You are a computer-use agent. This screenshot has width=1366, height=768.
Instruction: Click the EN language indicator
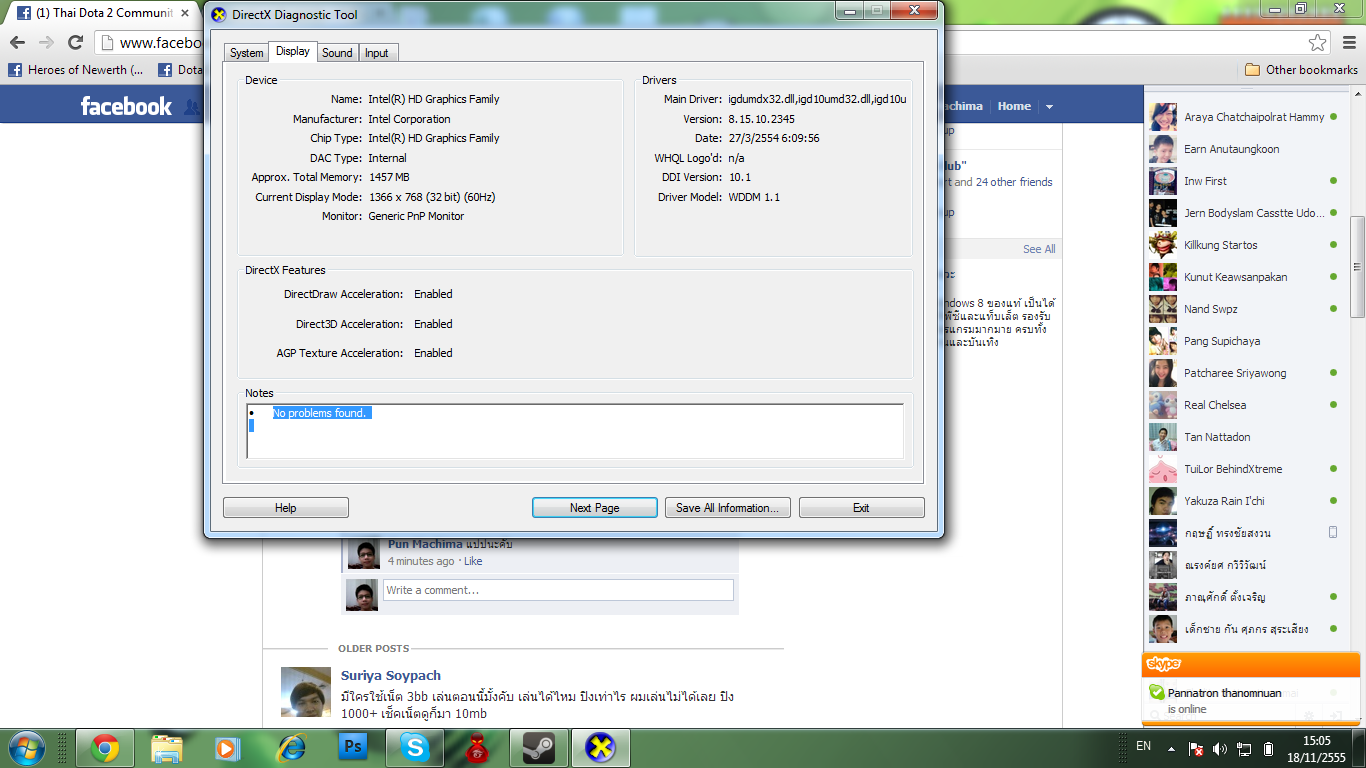click(x=1143, y=746)
